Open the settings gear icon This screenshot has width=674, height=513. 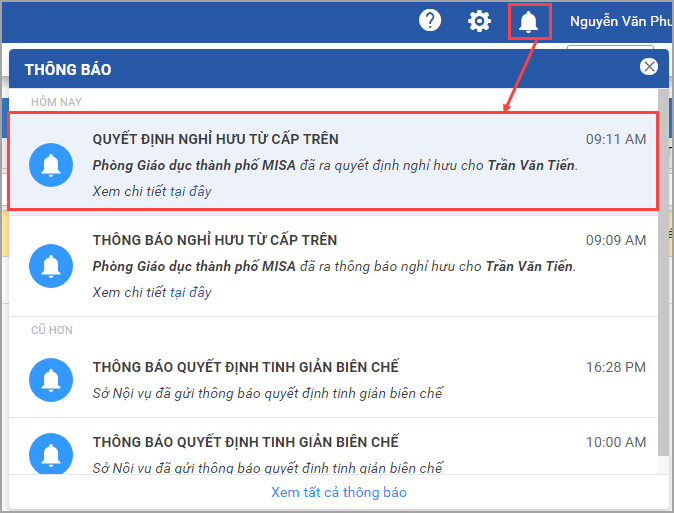tap(480, 21)
